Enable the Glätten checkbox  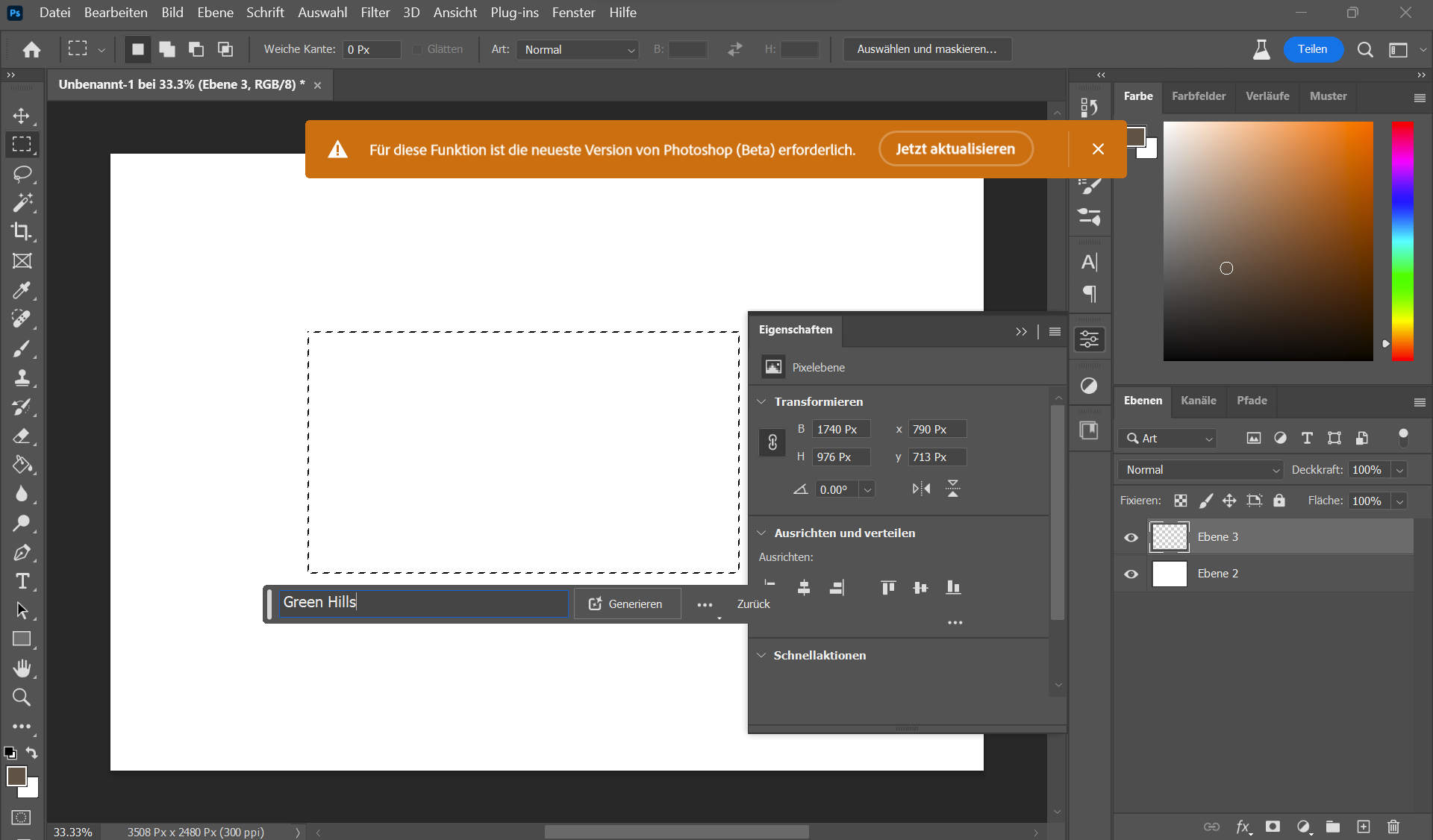pyautogui.click(x=418, y=49)
